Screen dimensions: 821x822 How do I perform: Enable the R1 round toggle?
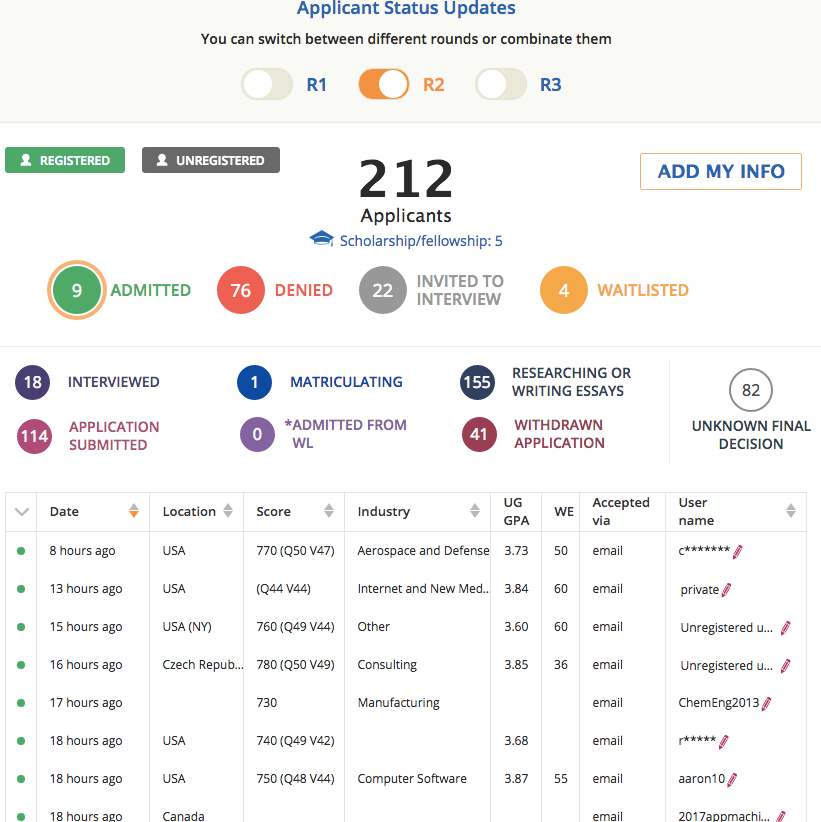268,85
